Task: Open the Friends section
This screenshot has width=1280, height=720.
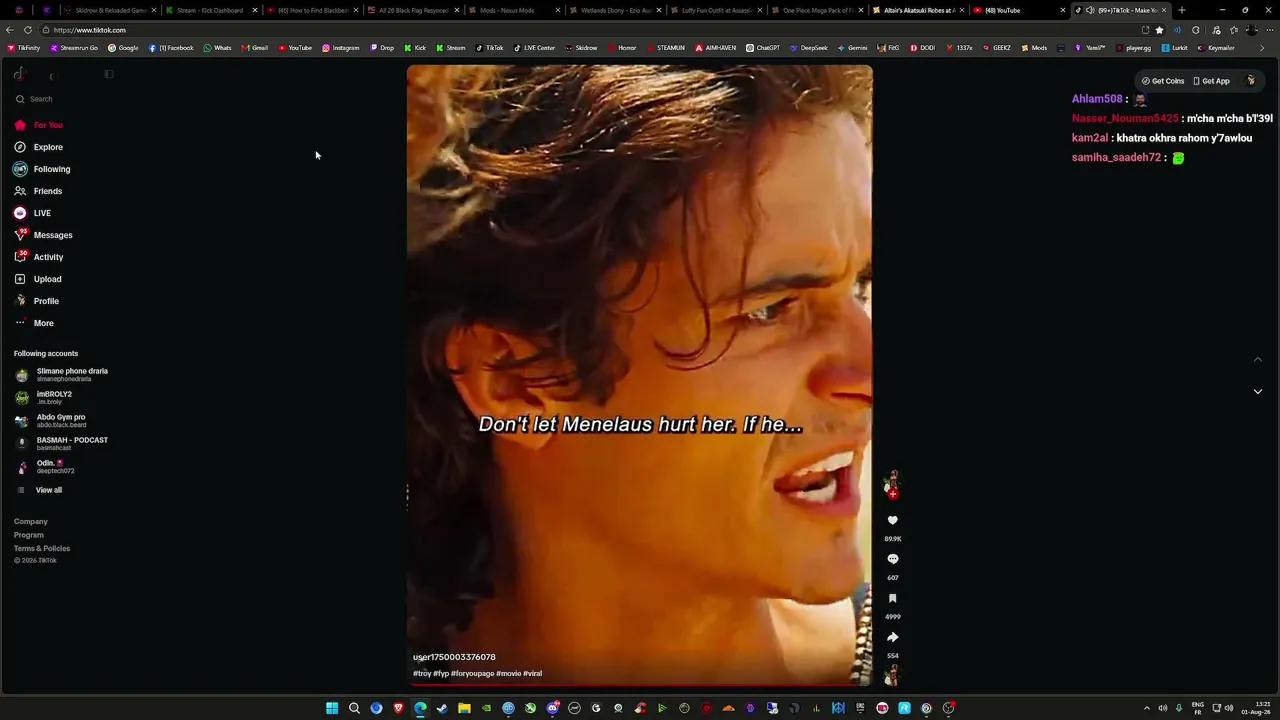Action: (38, 191)
